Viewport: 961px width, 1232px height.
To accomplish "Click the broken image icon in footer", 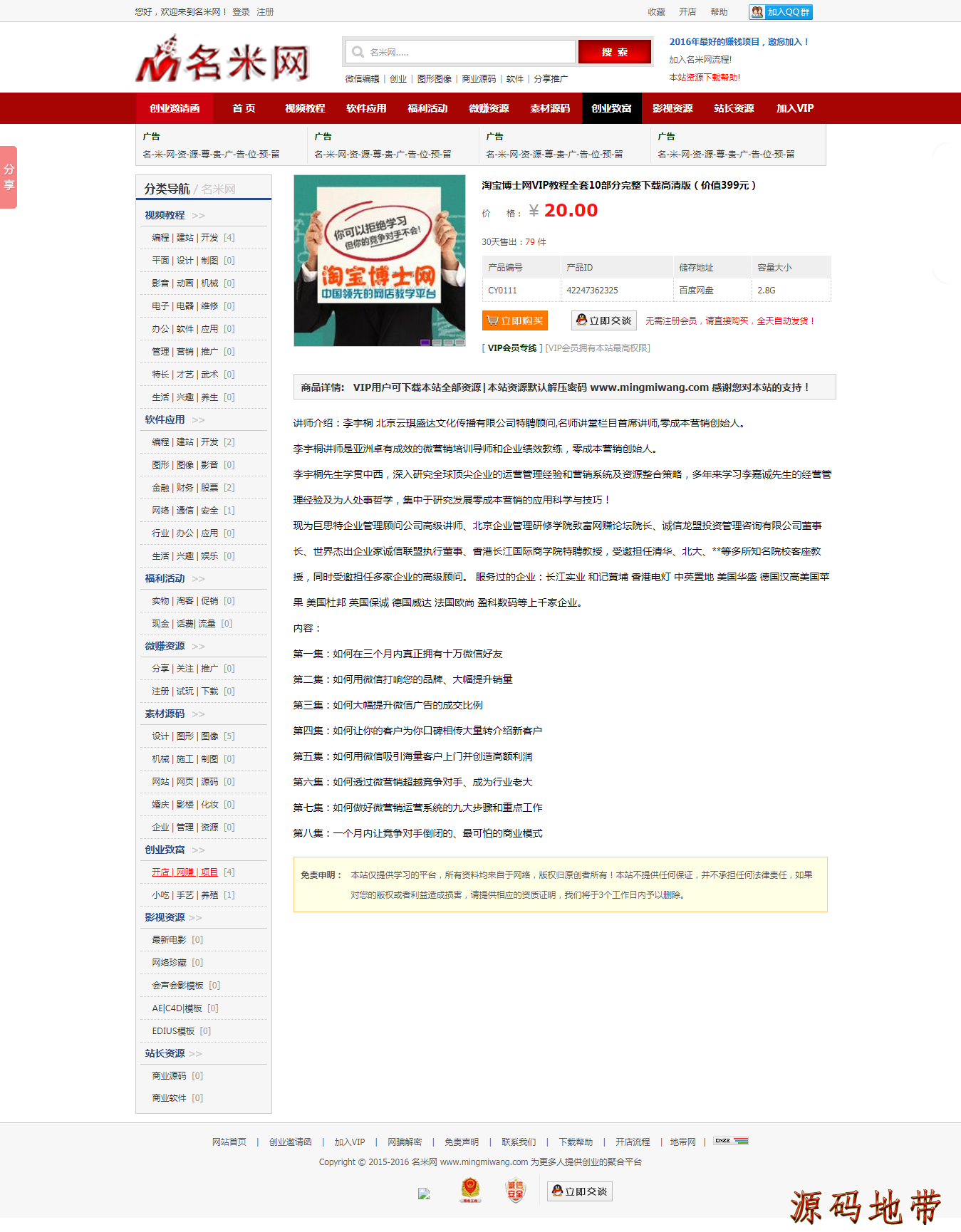I will coord(424,1194).
